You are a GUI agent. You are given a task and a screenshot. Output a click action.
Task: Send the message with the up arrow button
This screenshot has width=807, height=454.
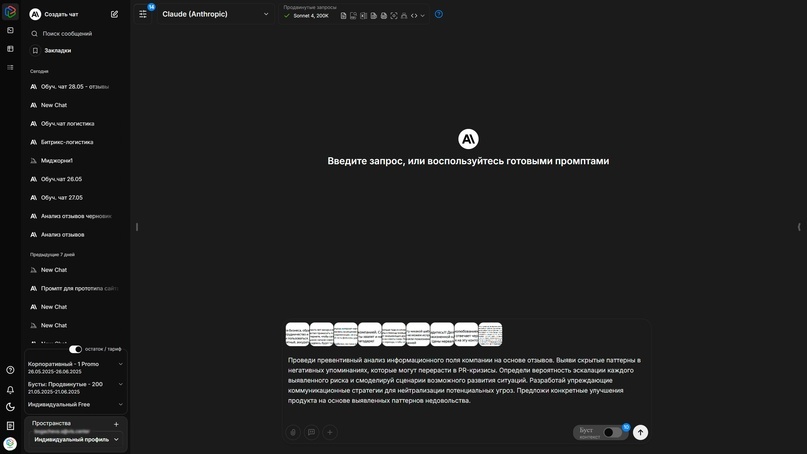pyautogui.click(x=640, y=432)
